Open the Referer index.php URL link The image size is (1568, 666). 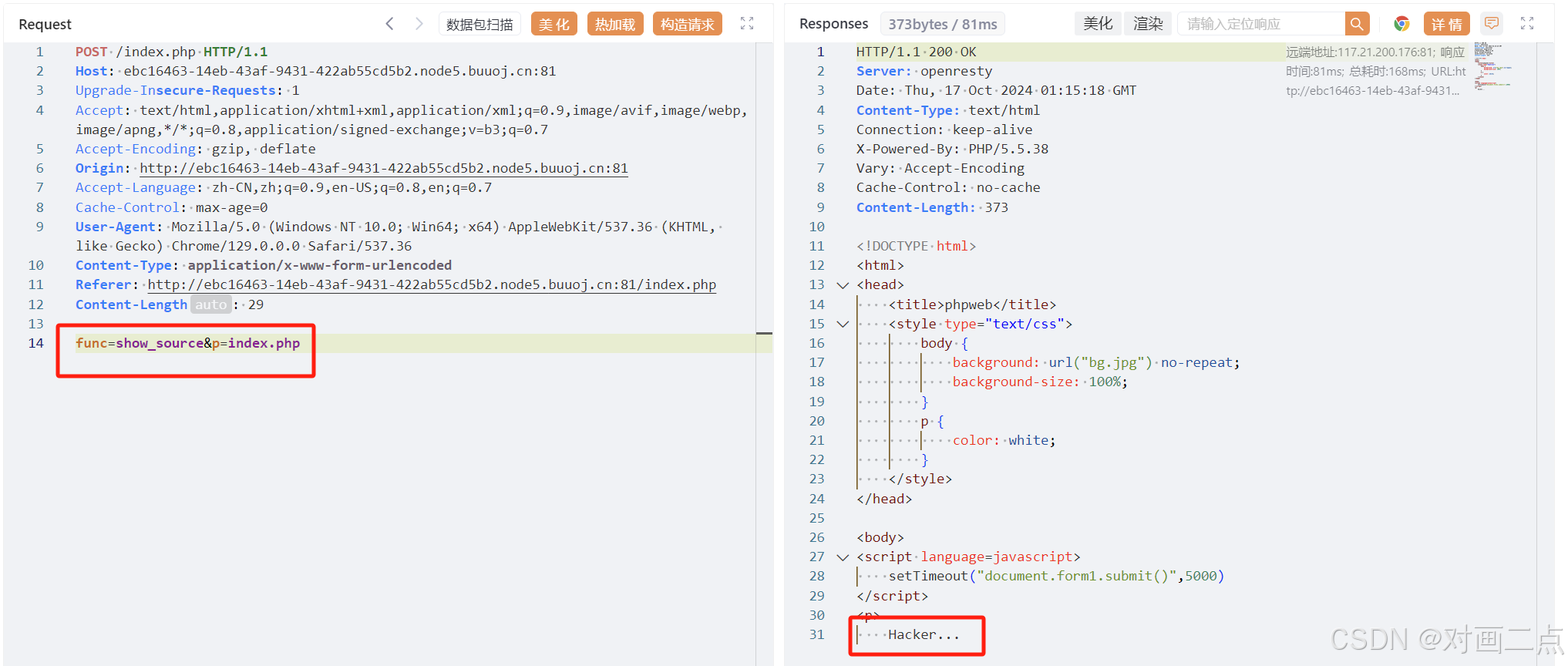(432, 284)
